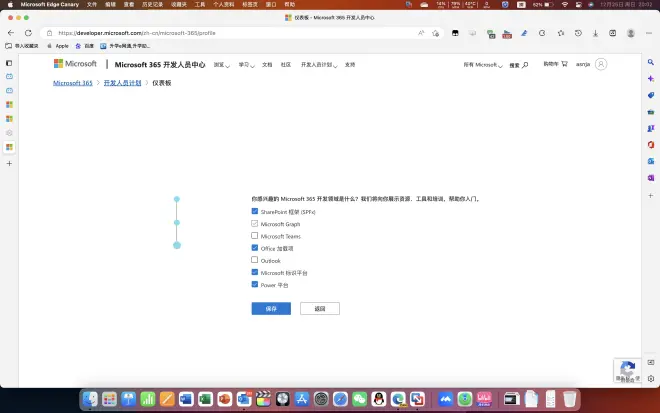Image resolution: width=660 pixels, height=413 pixels.
Task: Open the Apple bookmark in favorites bar
Action: point(58,46)
